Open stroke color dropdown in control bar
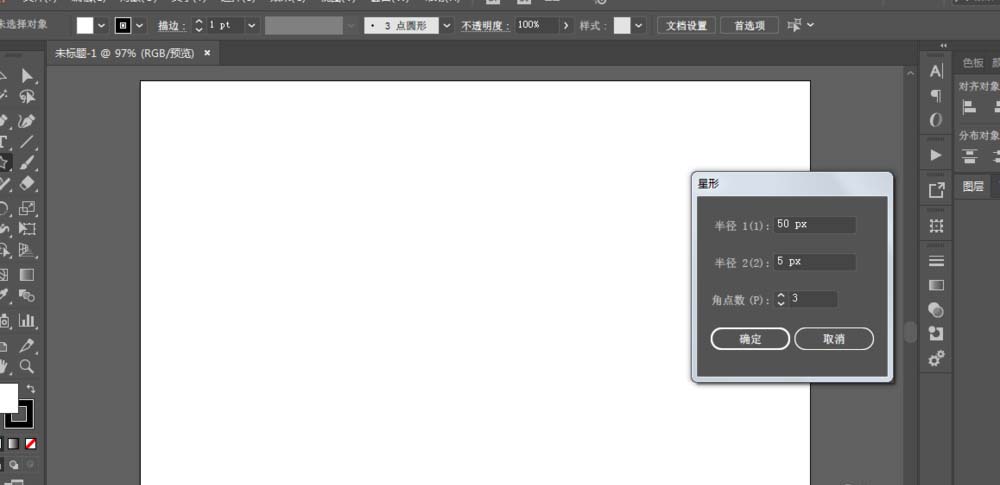The height and width of the screenshot is (485, 1000). click(140, 26)
